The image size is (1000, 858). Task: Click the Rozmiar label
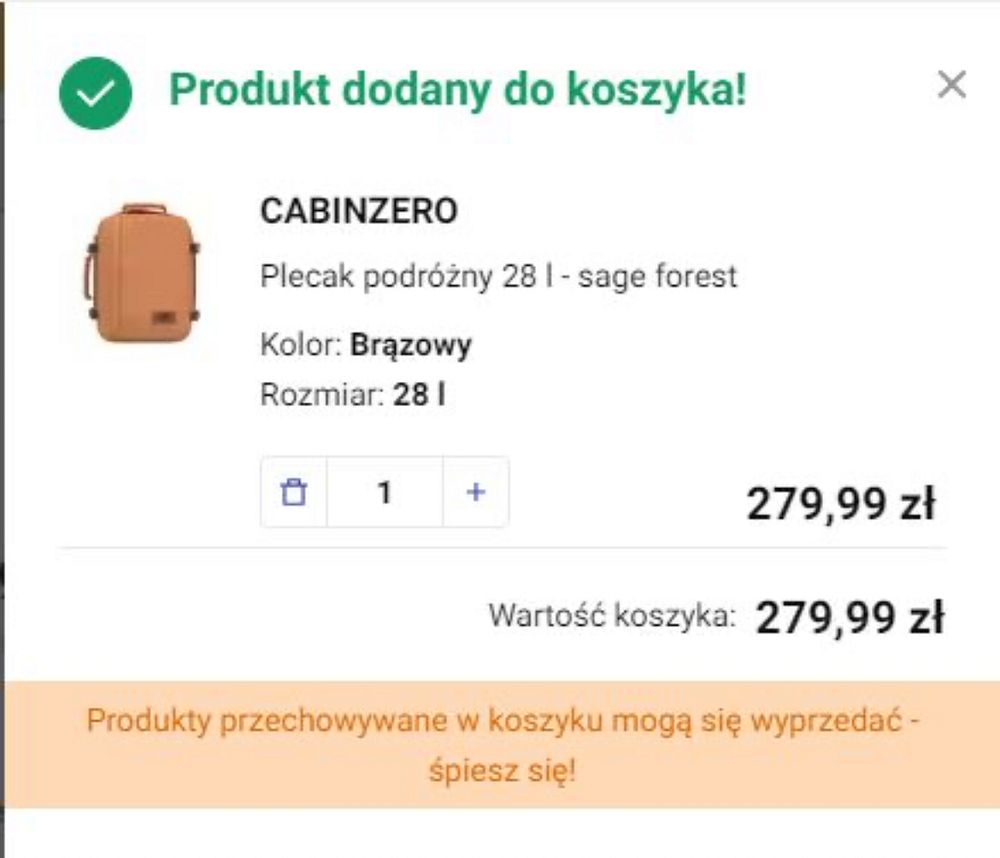coord(321,395)
